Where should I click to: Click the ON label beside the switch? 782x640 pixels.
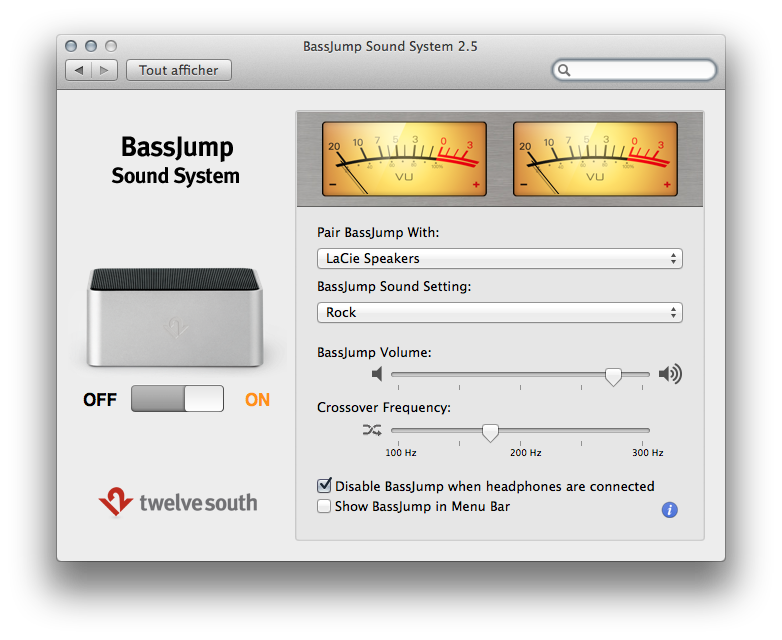point(257,400)
